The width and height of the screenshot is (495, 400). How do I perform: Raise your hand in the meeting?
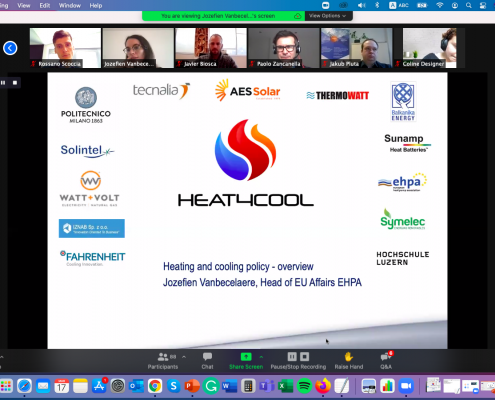(349, 361)
